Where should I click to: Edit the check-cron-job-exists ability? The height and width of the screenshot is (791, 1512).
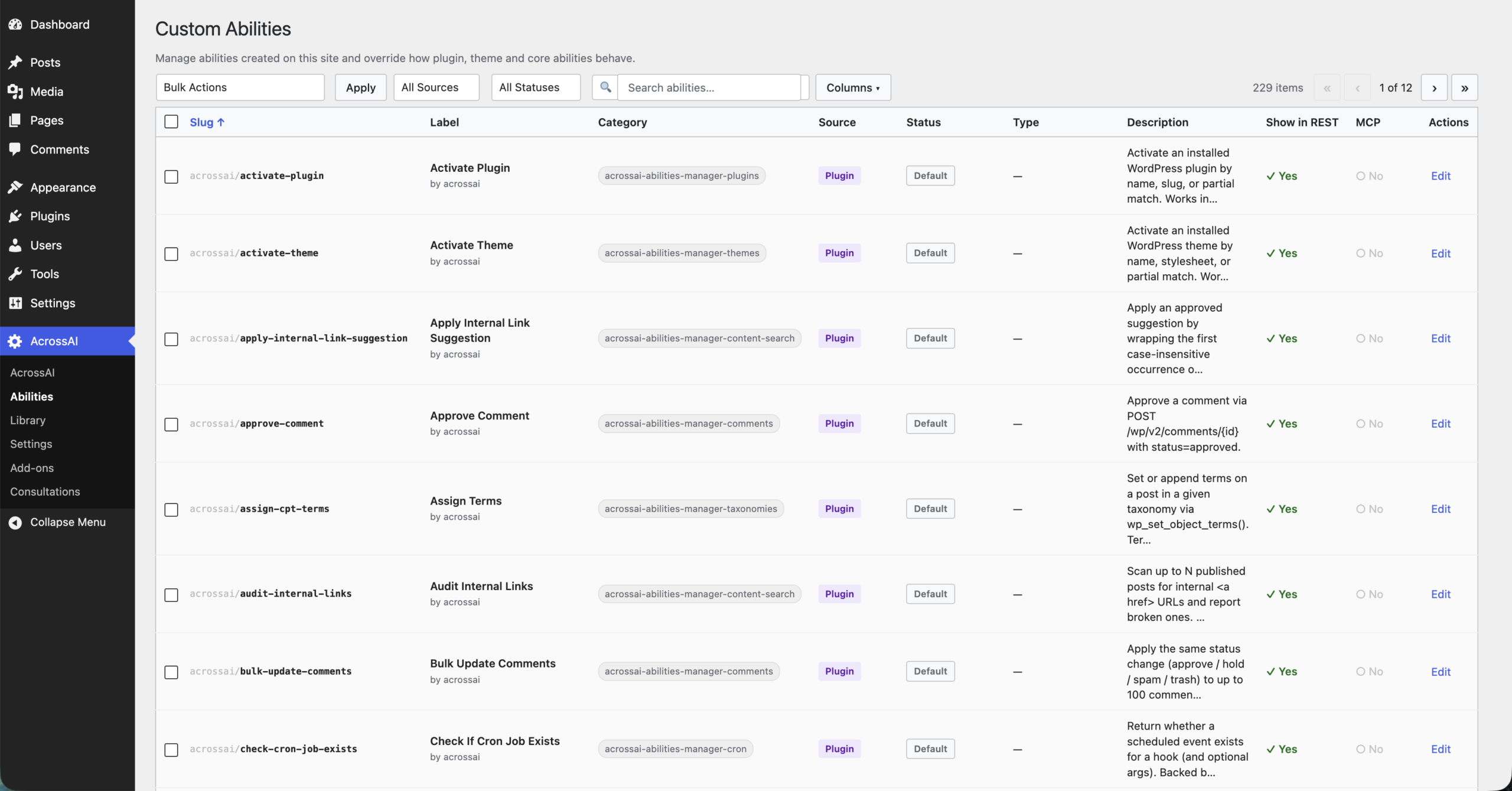tap(1441, 749)
